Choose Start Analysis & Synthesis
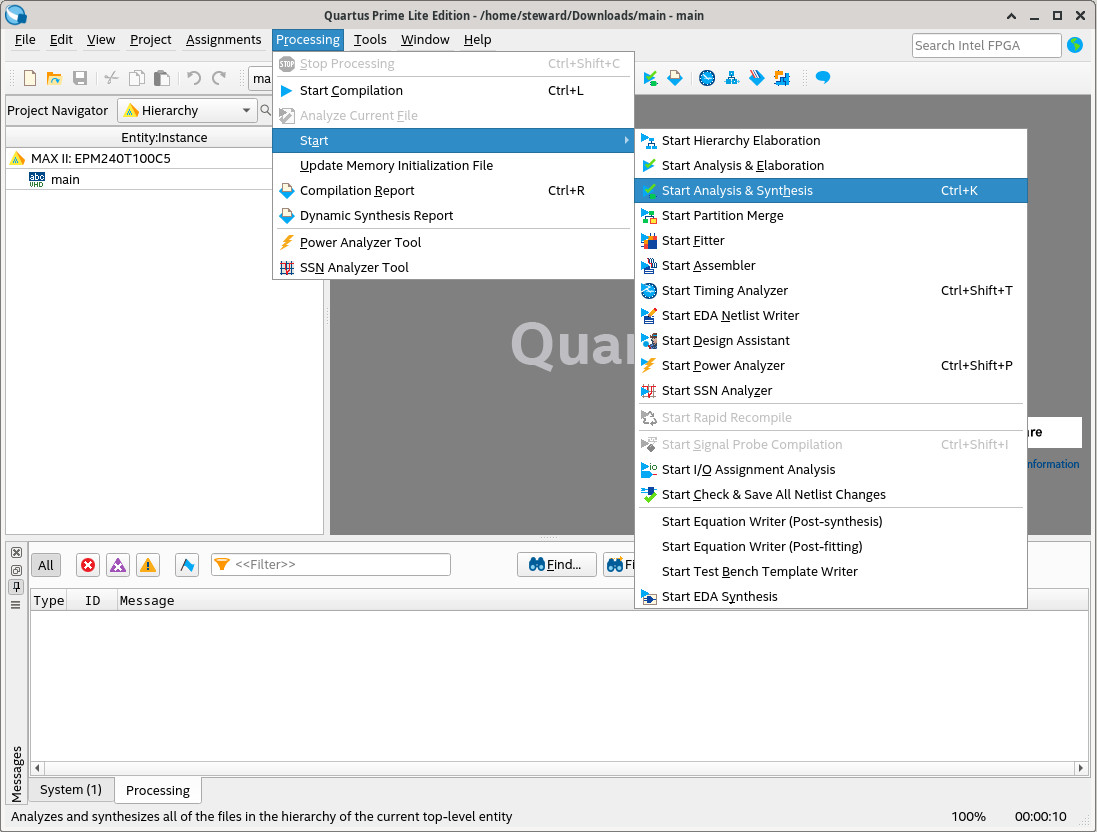This screenshot has height=832, width=1097. 830,190
